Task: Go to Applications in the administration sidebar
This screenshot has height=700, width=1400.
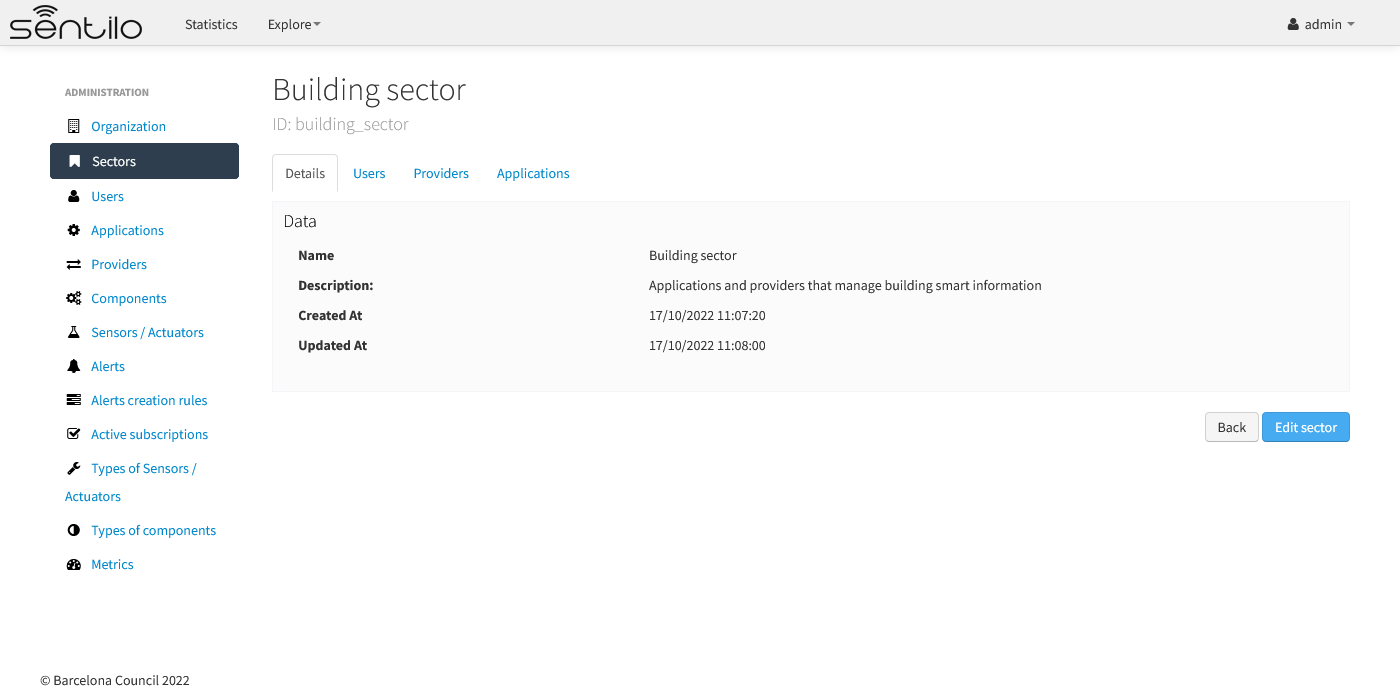Action: click(127, 230)
